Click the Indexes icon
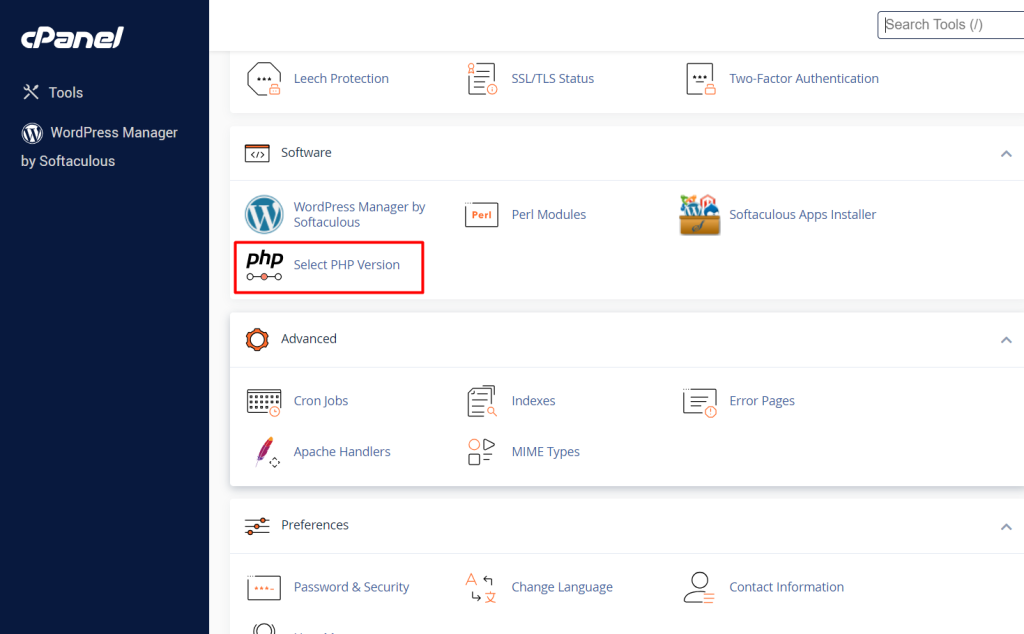1024x634 pixels. click(x=482, y=401)
